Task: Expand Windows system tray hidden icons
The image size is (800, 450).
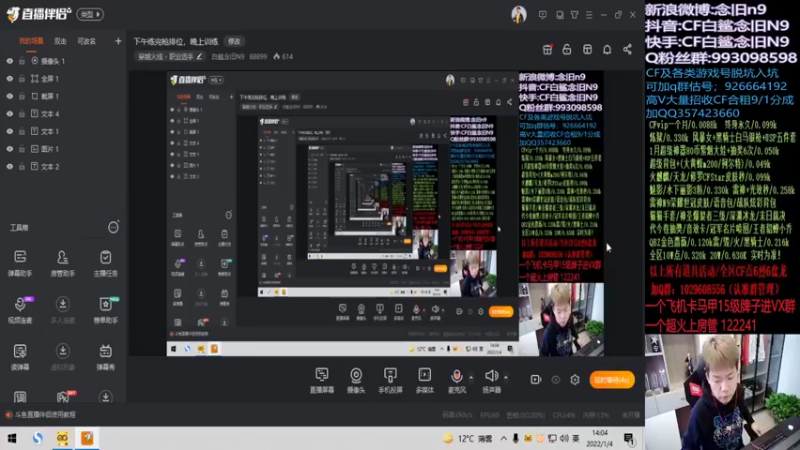Action: pos(504,438)
